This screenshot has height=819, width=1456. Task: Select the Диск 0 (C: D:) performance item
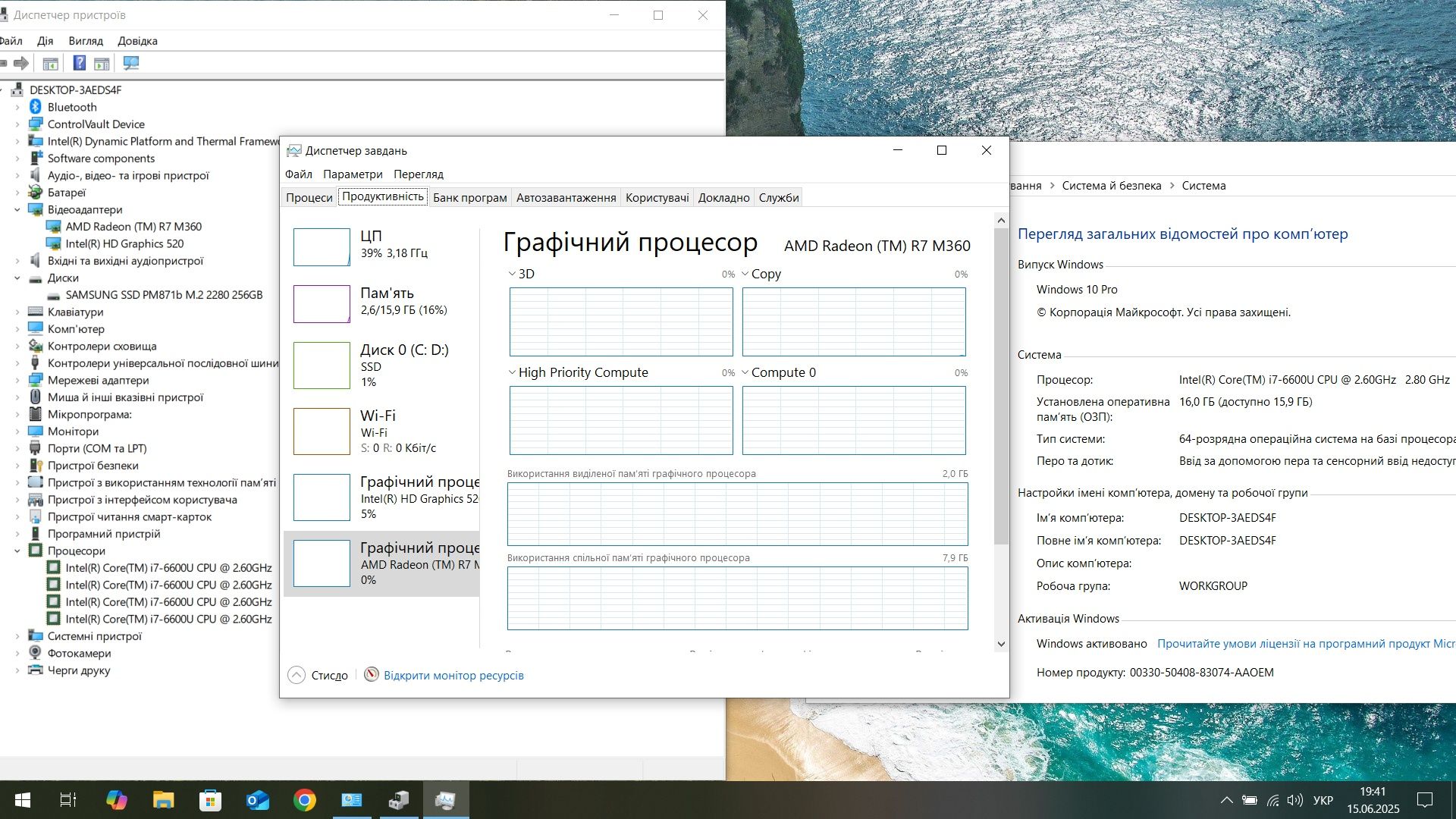(382, 365)
